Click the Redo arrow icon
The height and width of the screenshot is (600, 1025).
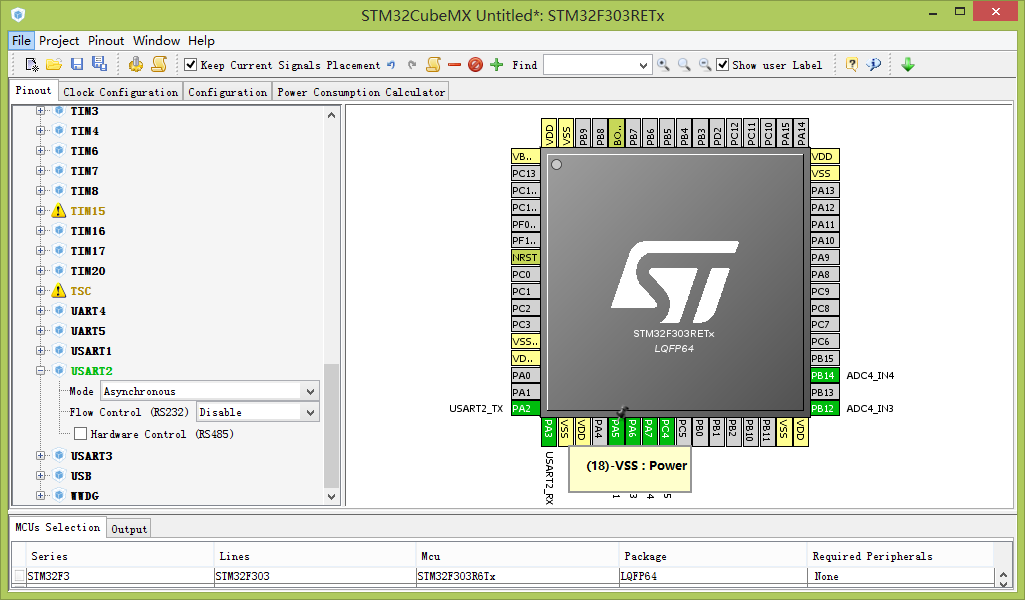pyautogui.click(x=412, y=65)
